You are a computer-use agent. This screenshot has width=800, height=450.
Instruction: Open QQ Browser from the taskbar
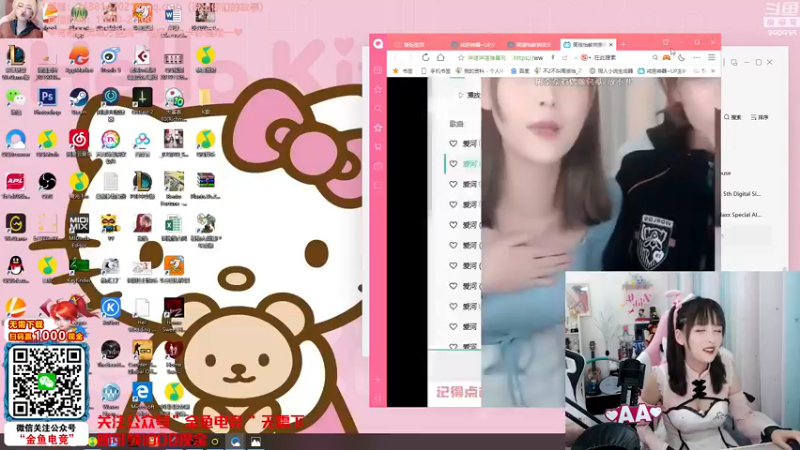(x=235, y=442)
